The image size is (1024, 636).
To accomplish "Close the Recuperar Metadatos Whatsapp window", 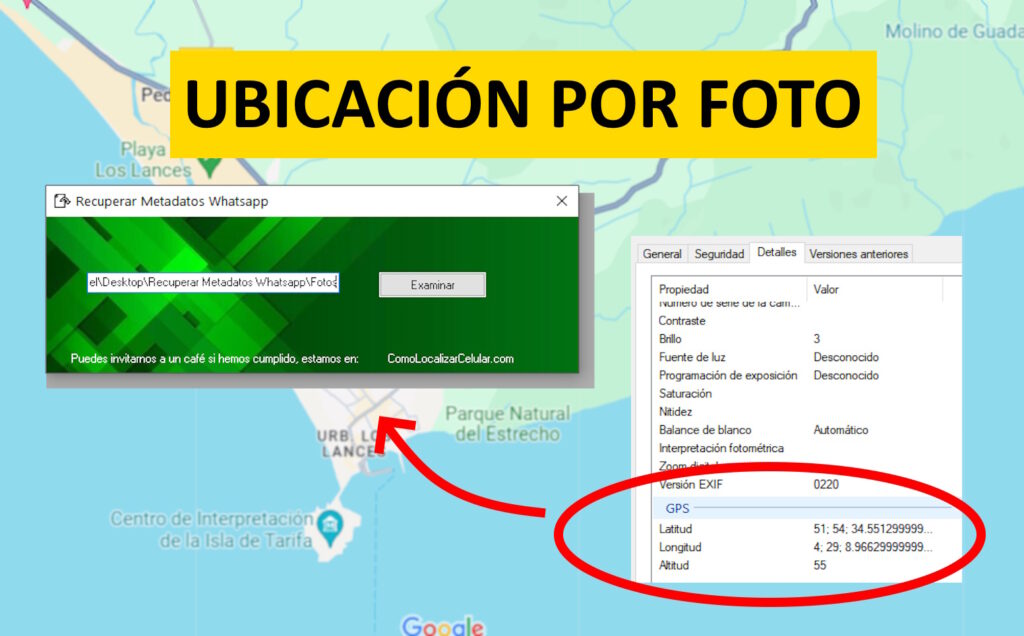I will point(561,201).
